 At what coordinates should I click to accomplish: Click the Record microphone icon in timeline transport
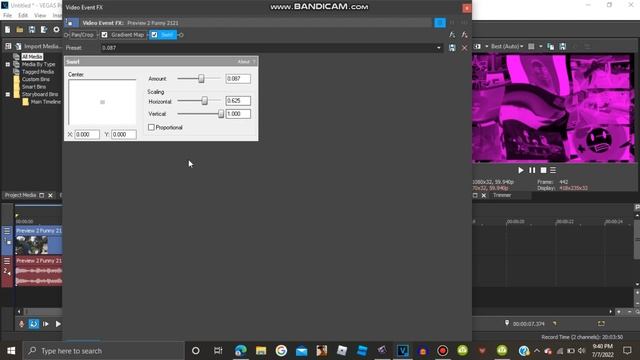22,324
